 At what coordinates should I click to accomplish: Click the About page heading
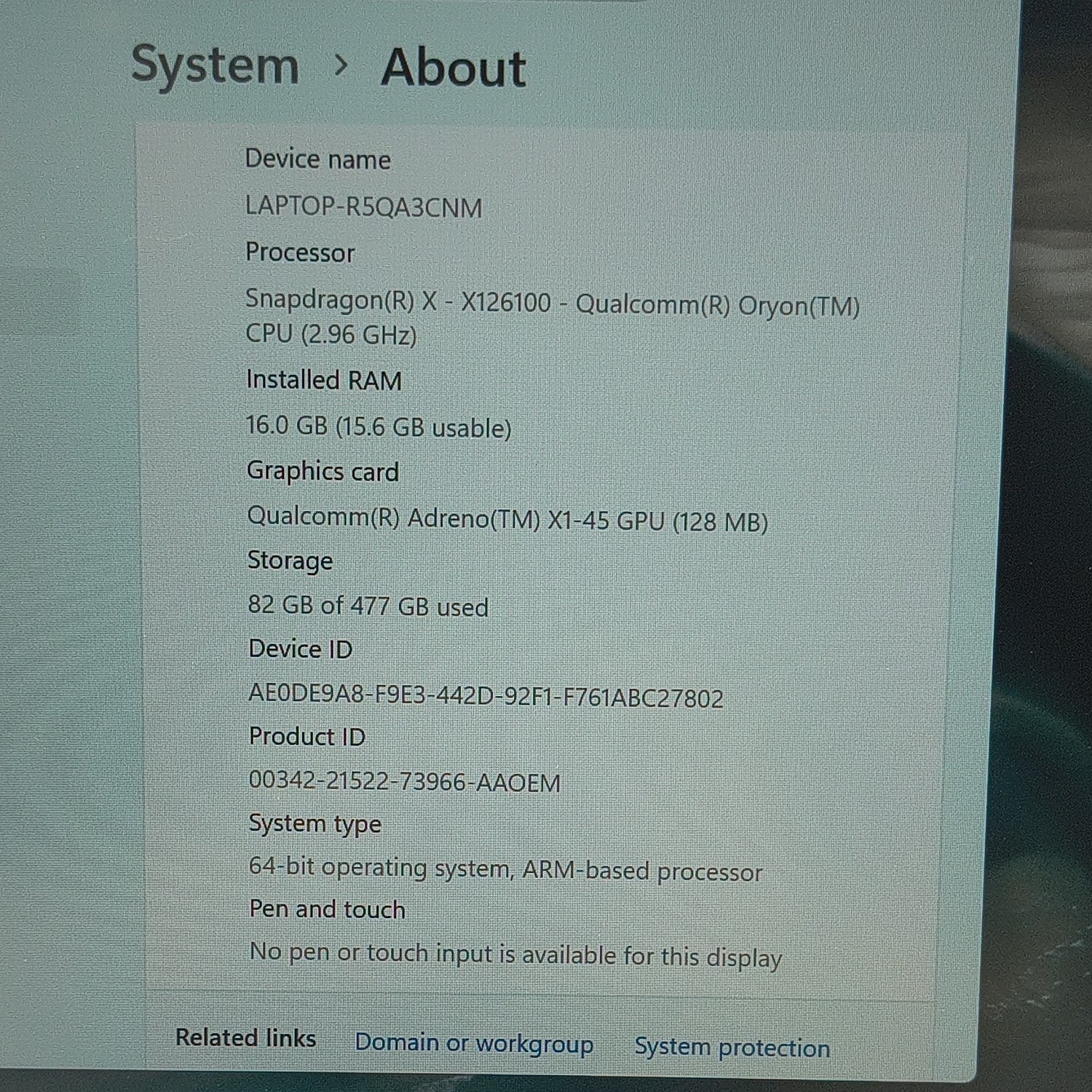454,68
